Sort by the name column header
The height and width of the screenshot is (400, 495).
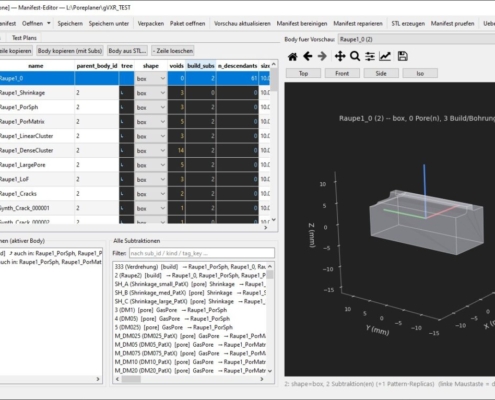(x=36, y=66)
